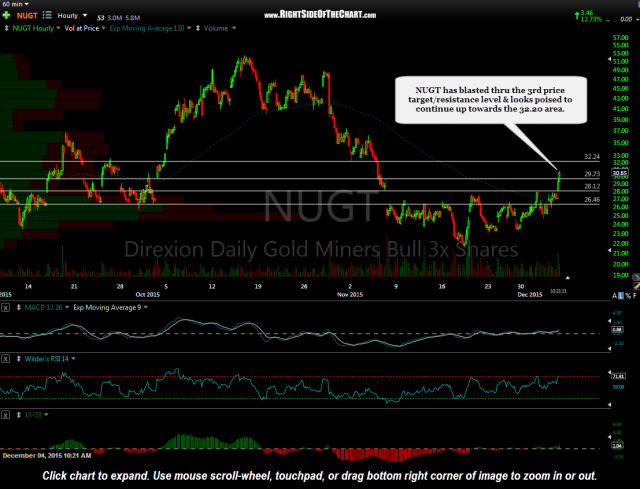Expand the MACD 12 26 dropdown
This screenshot has height=489, width=640.
point(67,307)
